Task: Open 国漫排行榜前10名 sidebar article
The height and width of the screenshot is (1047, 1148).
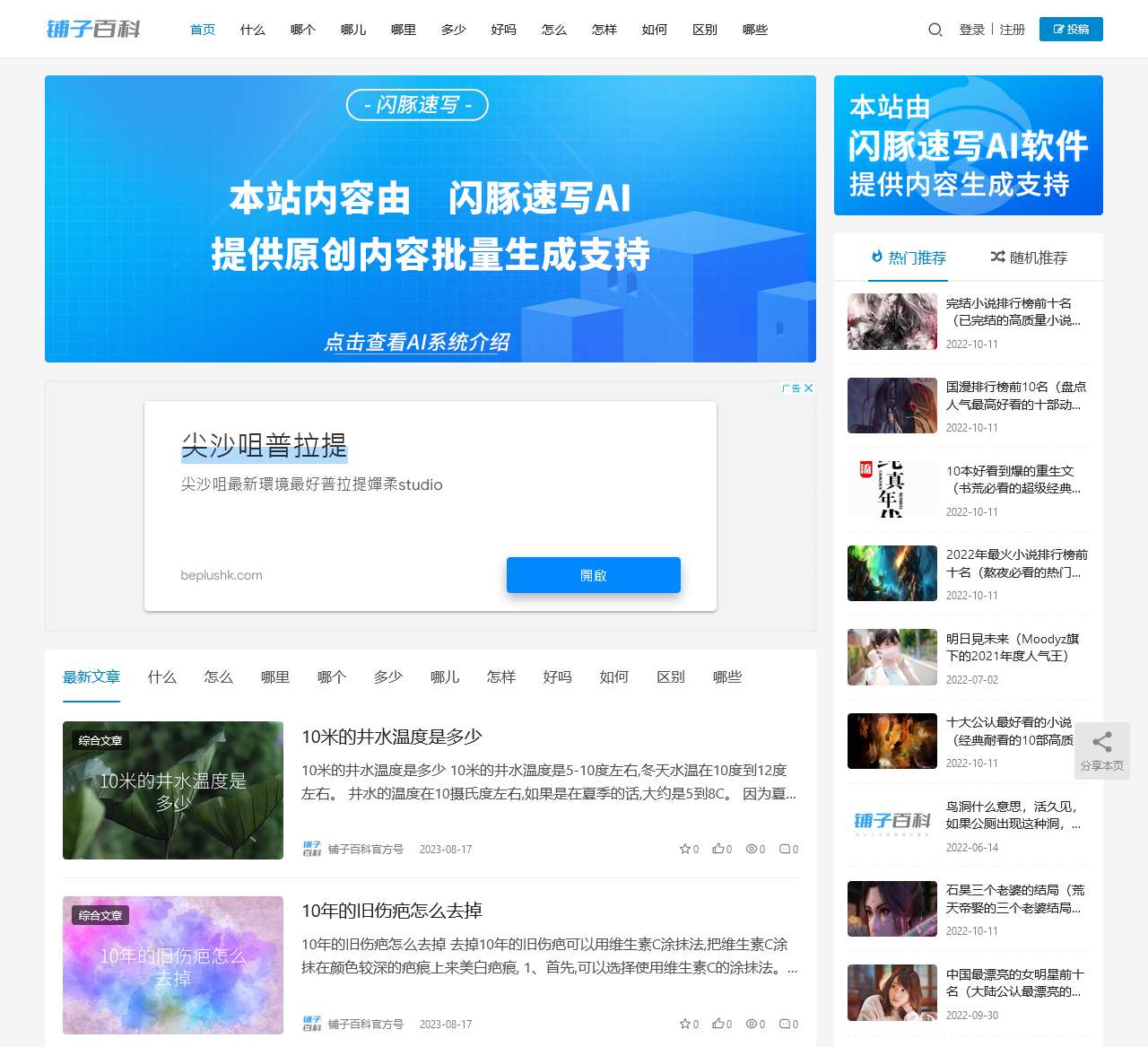Action: [x=1016, y=396]
